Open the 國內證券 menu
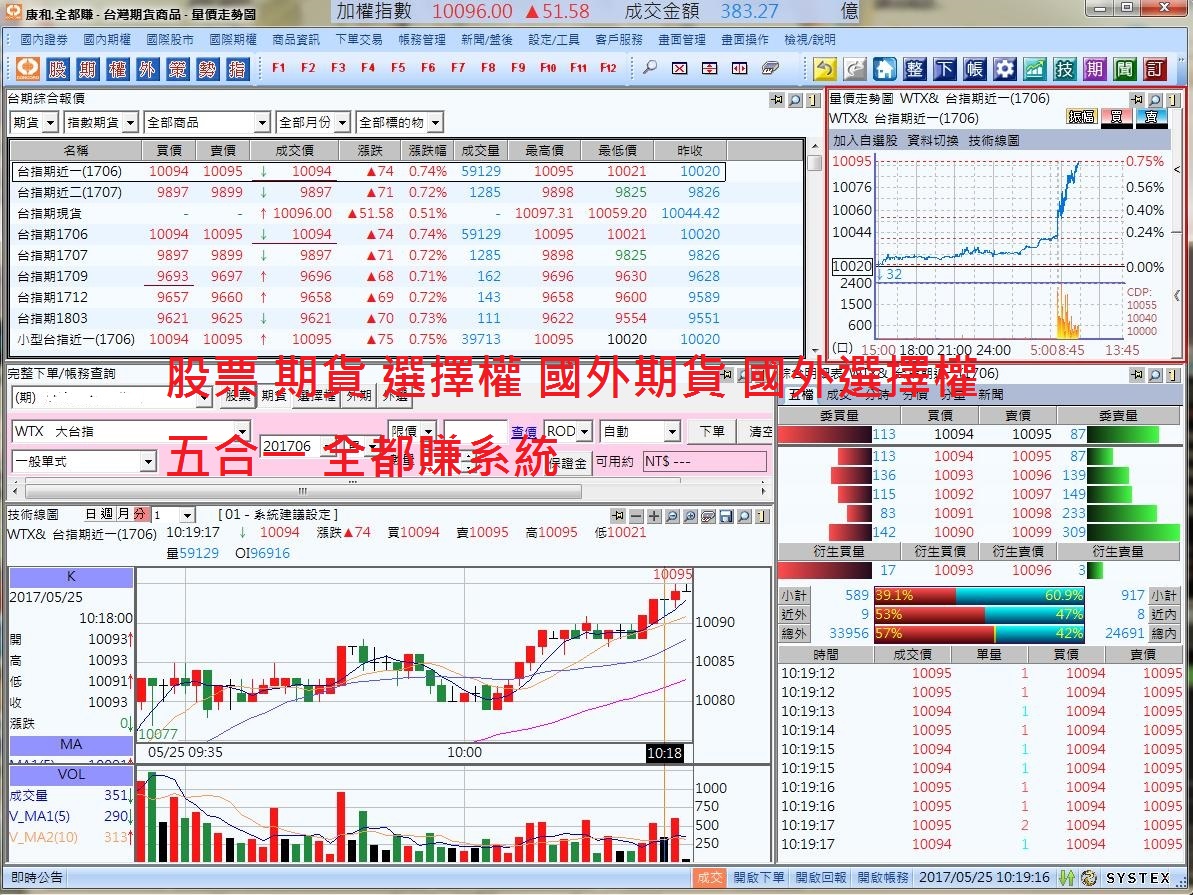The height and width of the screenshot is (895, 1193). (44, 40)
